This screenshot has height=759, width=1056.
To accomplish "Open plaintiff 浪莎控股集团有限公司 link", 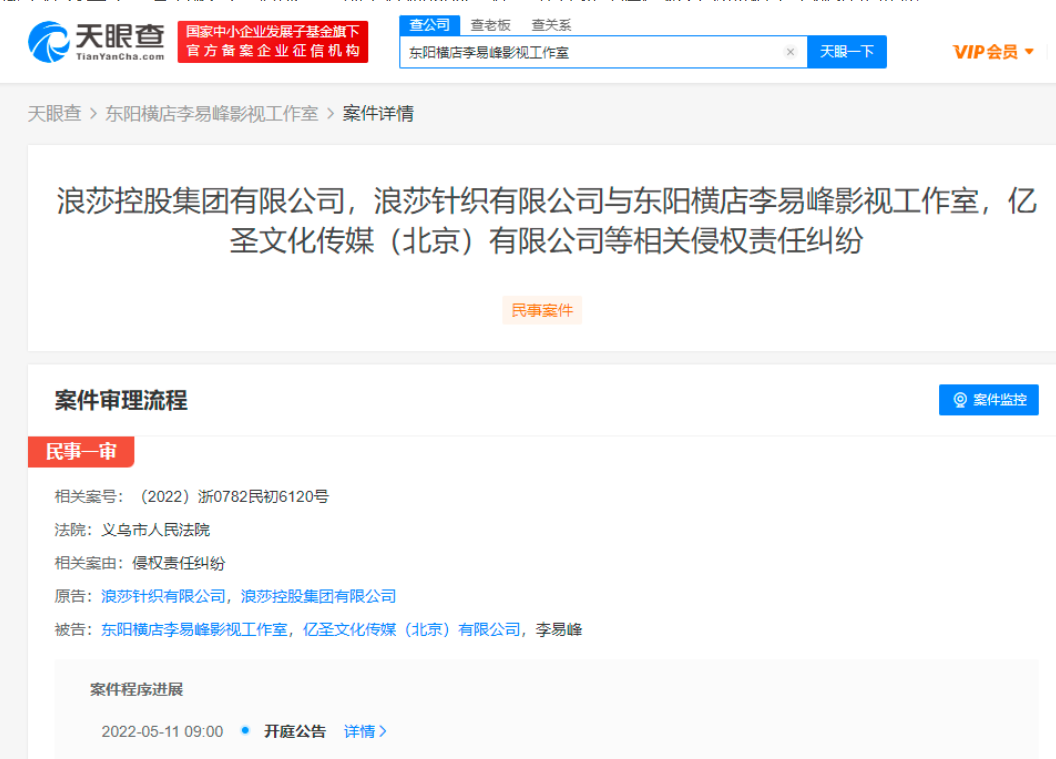I will (x=319, y=596).
